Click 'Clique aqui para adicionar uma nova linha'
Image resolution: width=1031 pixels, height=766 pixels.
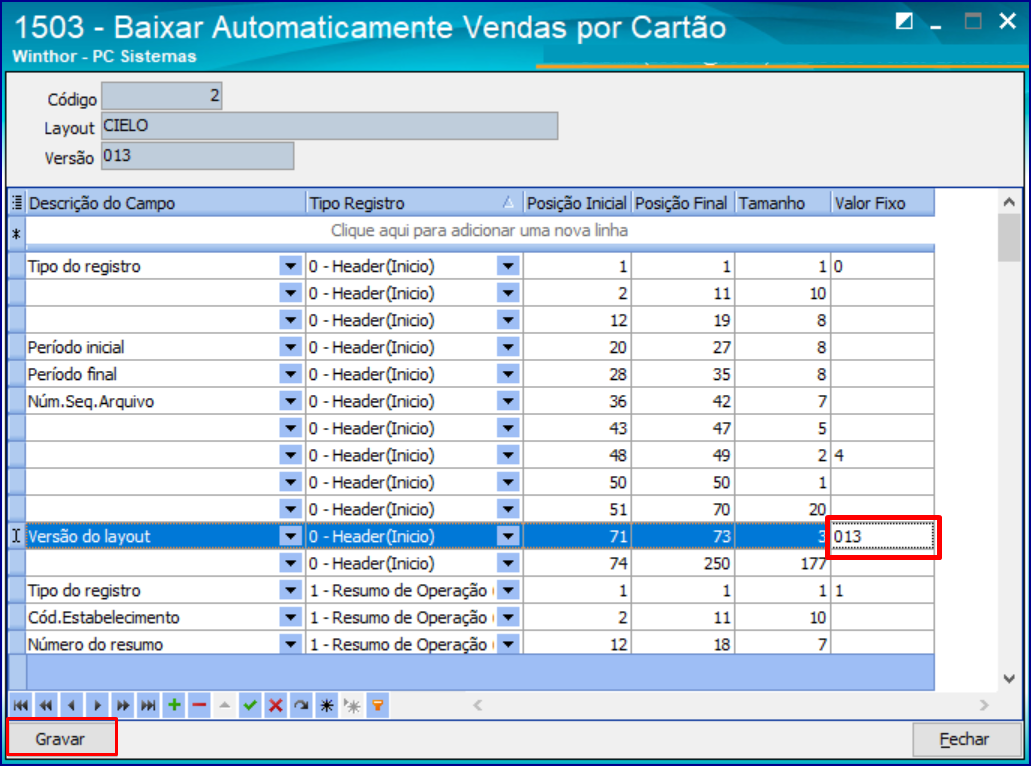tap(479, 230)
